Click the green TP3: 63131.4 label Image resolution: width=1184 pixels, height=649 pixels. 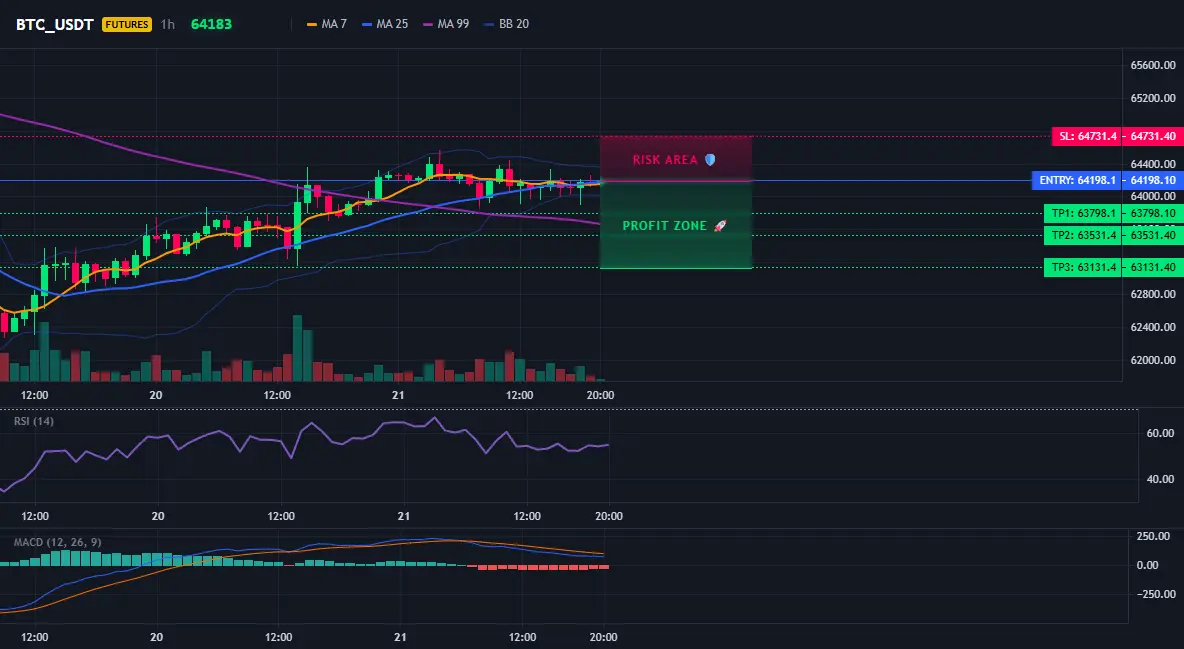pos(1083,267)
